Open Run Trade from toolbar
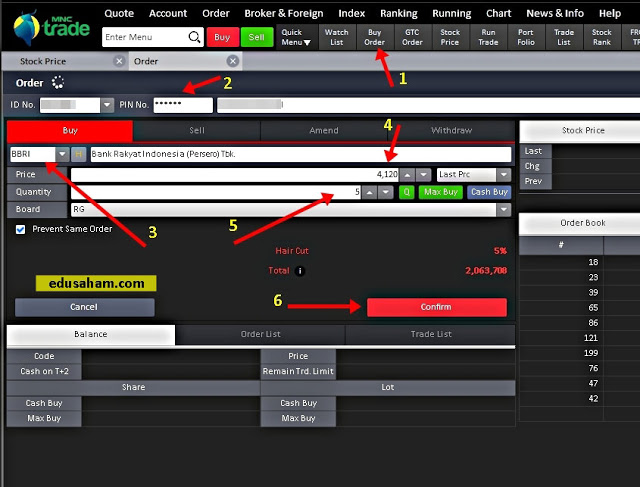Image resolution: width=640 pixels, height=487 pixels. coord(488,37)
